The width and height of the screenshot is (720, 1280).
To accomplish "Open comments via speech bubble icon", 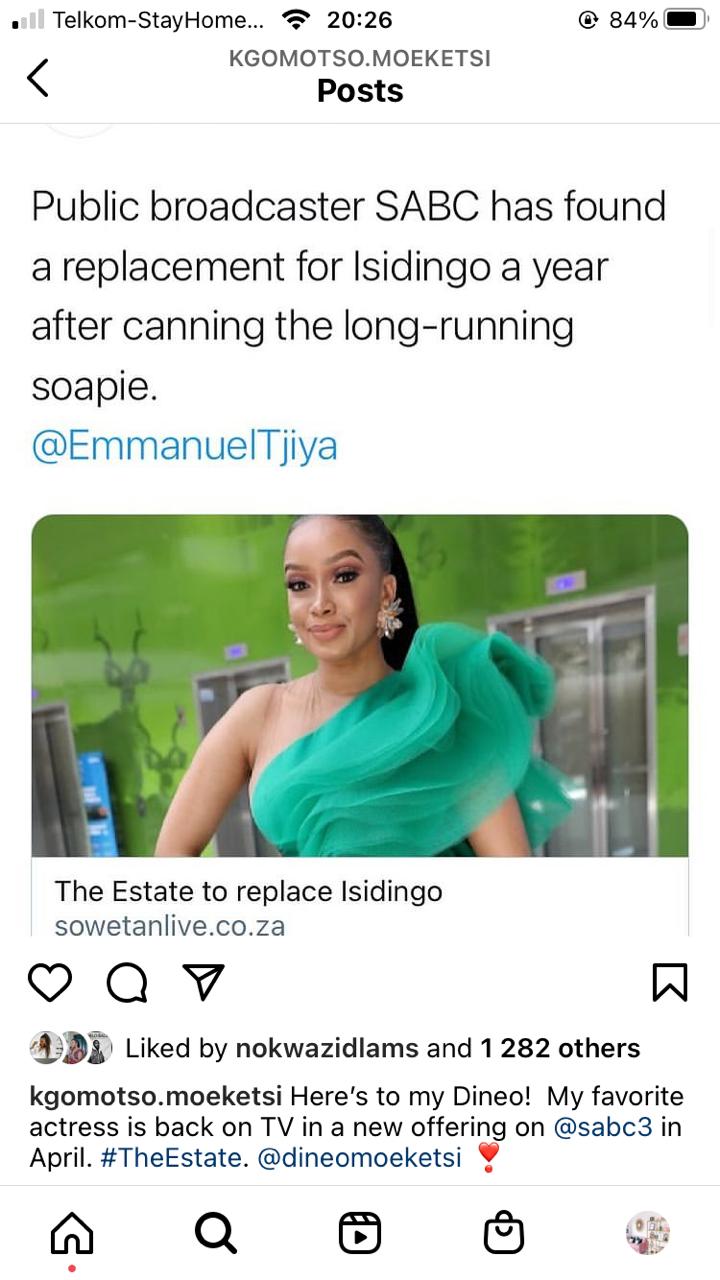I will [x=127, y=982].
